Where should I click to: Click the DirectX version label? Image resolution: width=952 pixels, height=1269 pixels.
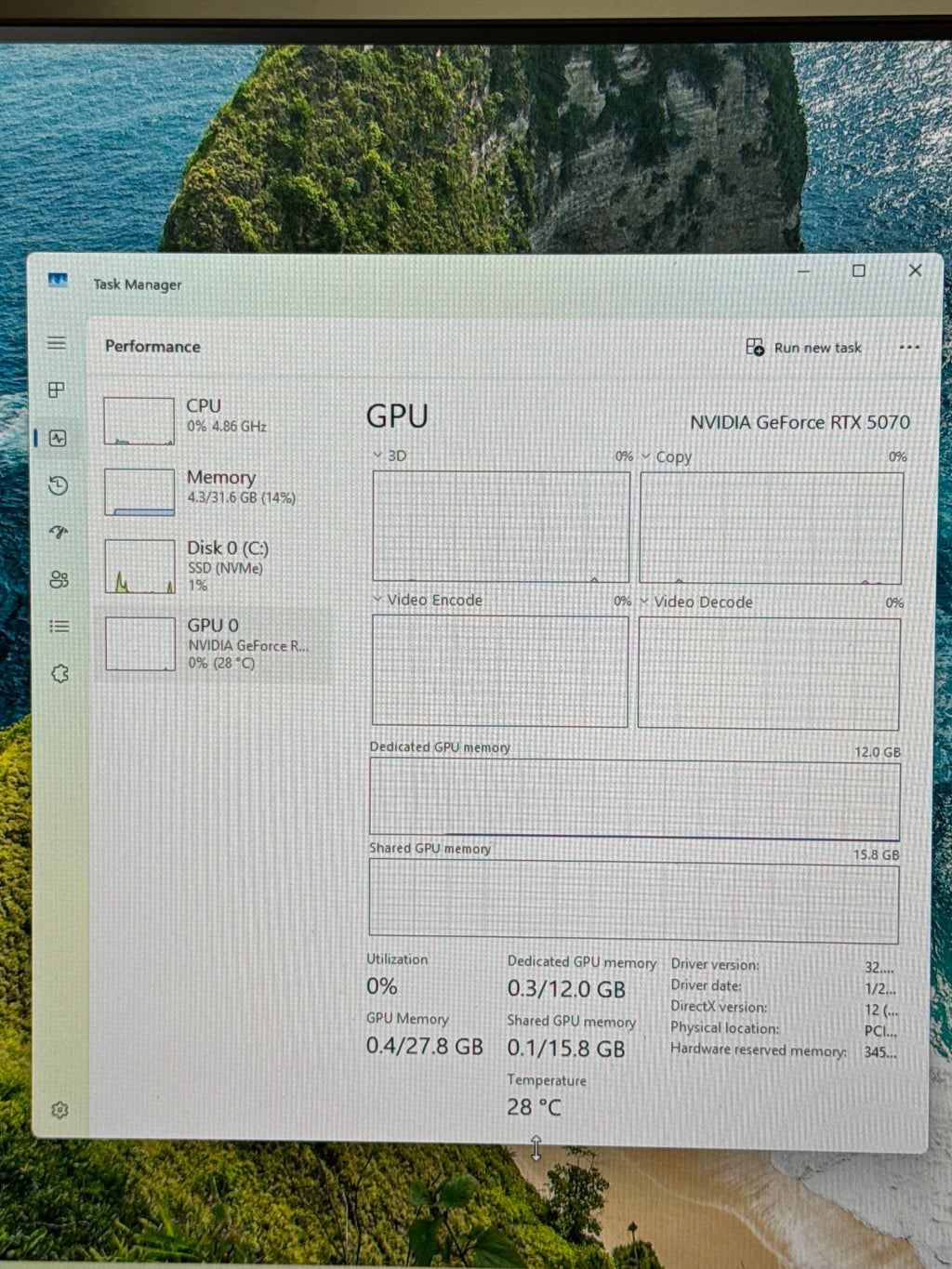[719, 1007]
